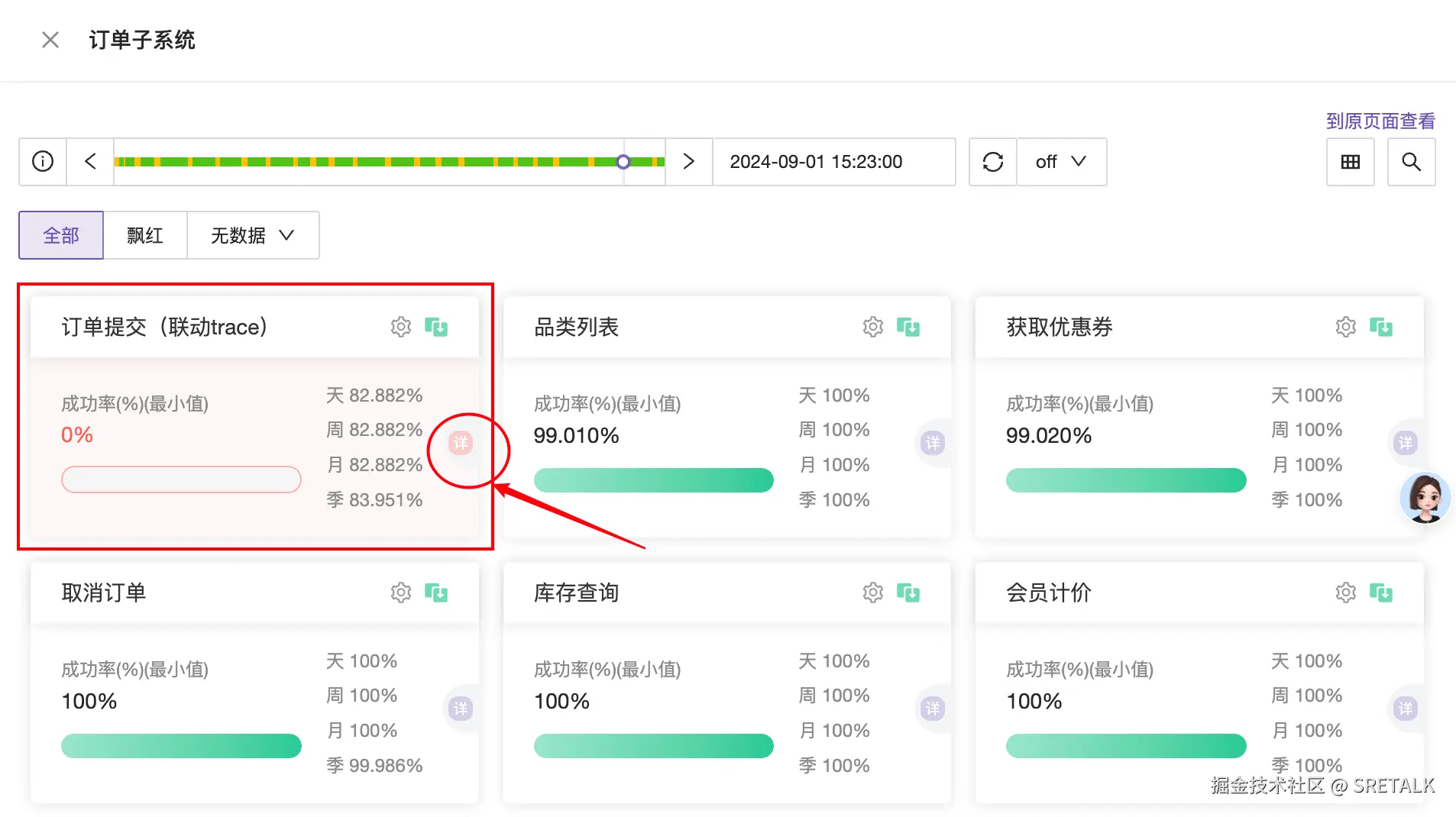The image size is (1456, 817).
Task: Open the off dropdown for auto refresh
Action: [x=1060, y=161]
